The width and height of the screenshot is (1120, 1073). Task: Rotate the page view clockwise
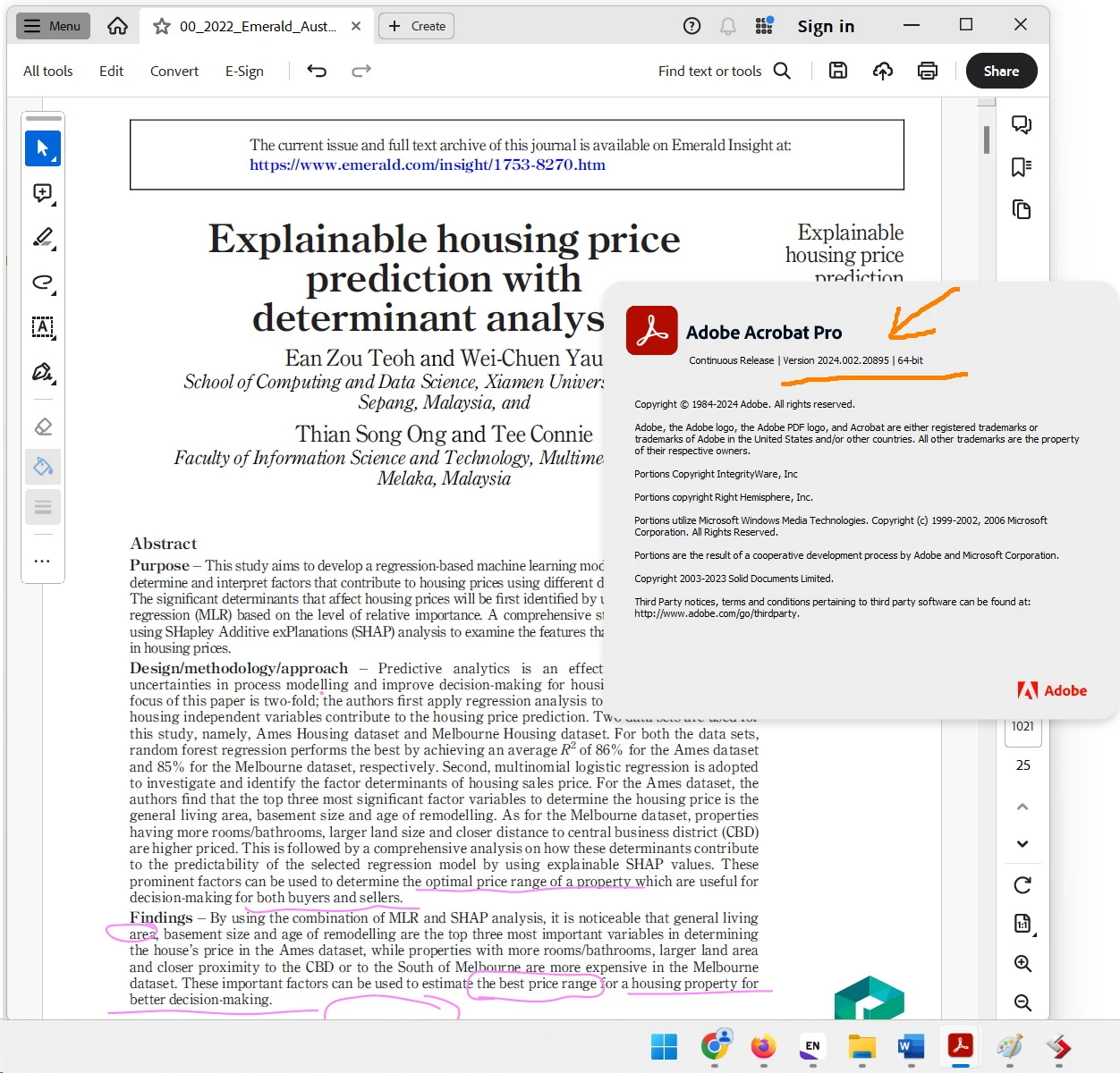(x=1022, y=885)
